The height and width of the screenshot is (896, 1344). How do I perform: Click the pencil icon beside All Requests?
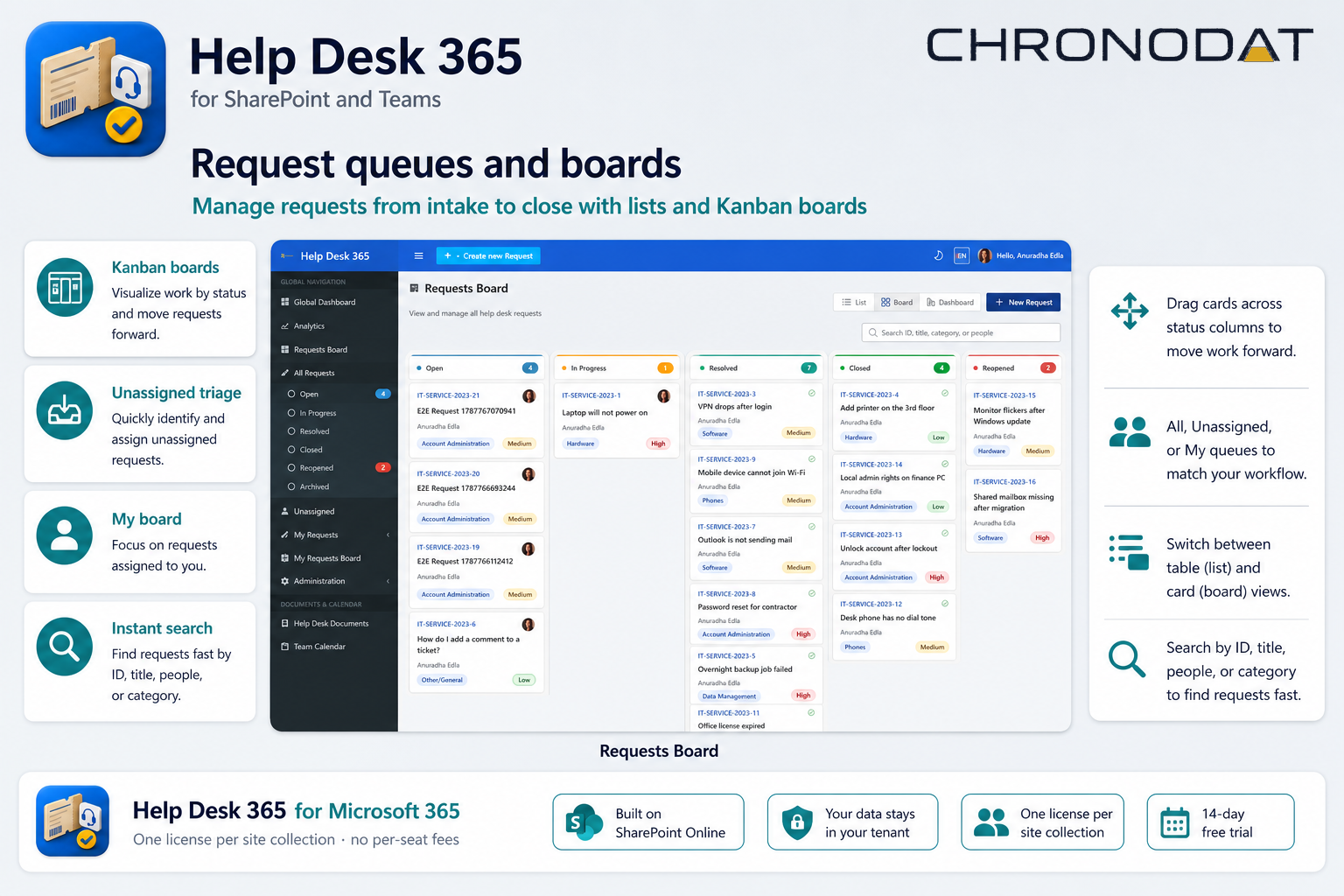click(x=285, y=373)
